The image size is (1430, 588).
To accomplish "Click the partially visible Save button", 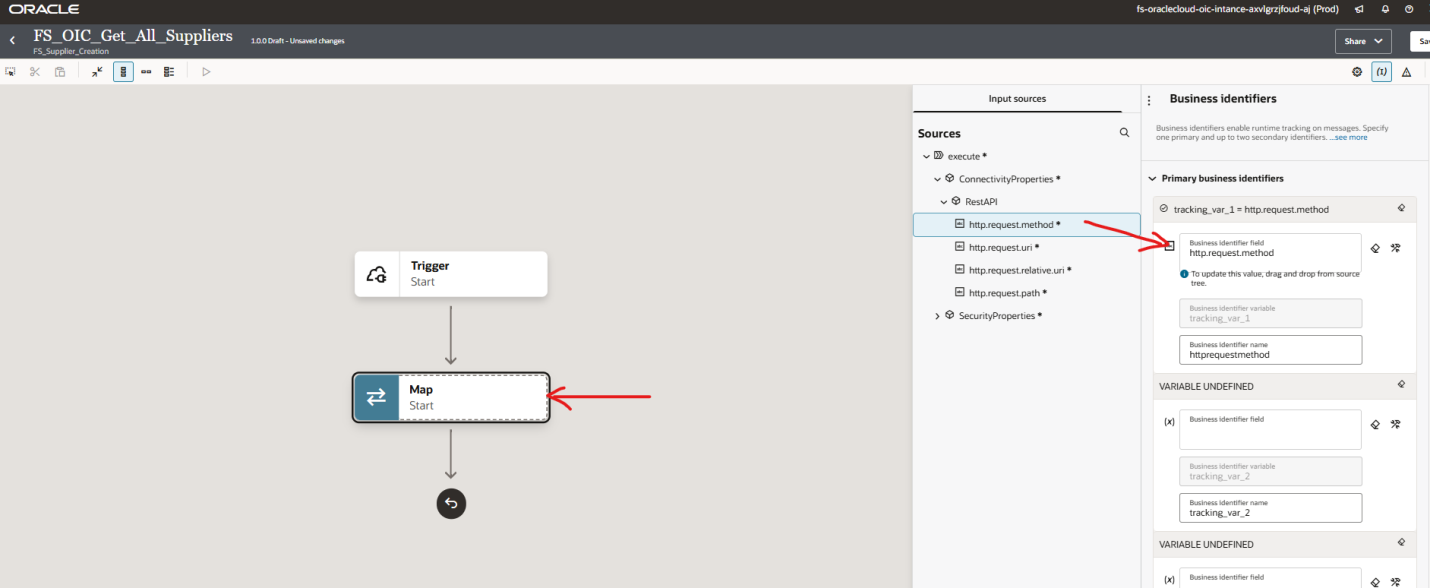I will tap(1420, 41).
